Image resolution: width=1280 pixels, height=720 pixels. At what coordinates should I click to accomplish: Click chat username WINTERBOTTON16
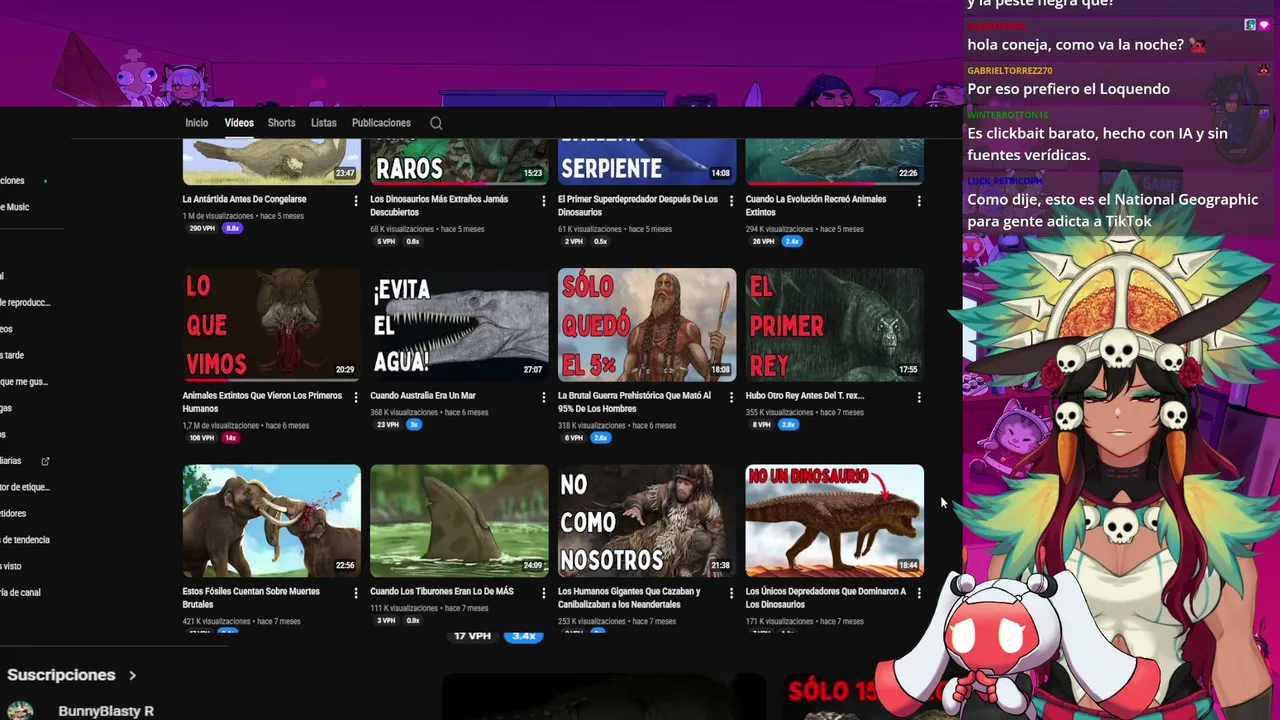tap(1008, 115)
